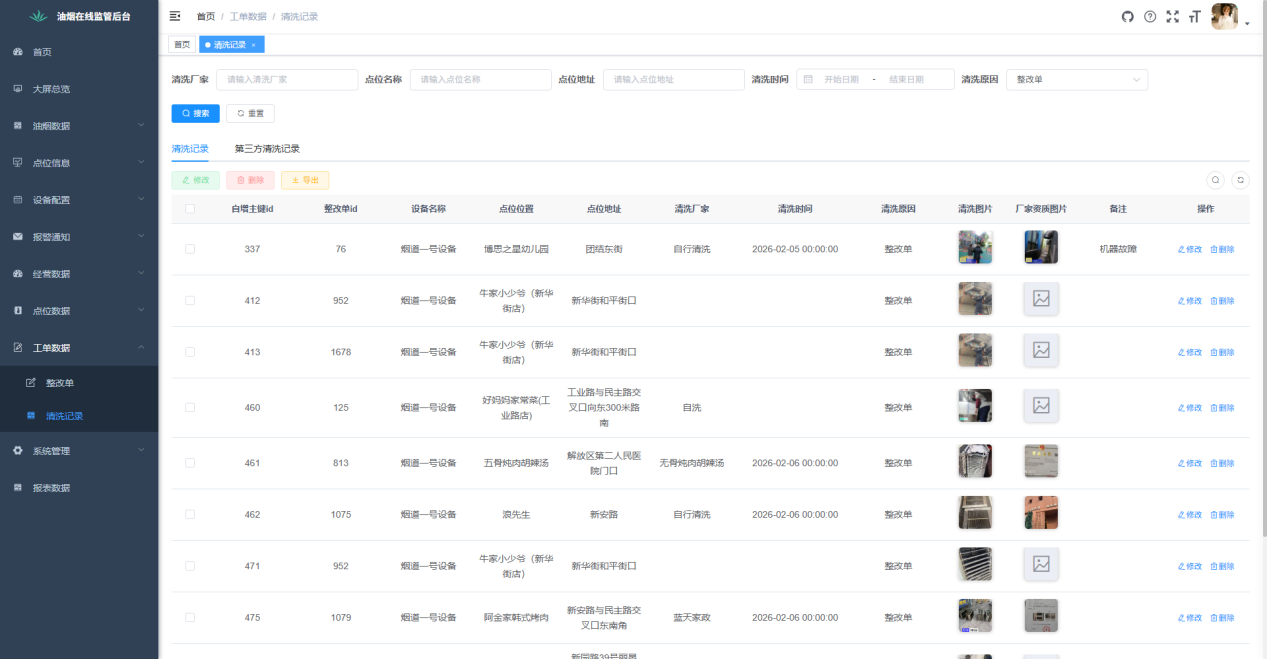The height and width of the screenshot is (659, 1267).
Task: Collapse sidebar with the hamburger icon
Action: (x=175, y=16)
